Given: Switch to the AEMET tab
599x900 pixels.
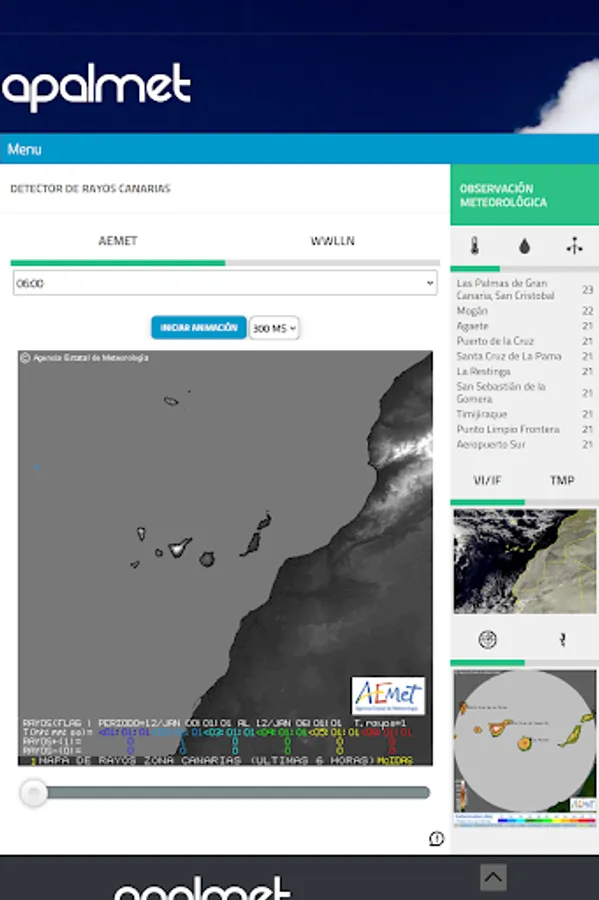Looking at the screenshot, I should click(x=118, y=241).
